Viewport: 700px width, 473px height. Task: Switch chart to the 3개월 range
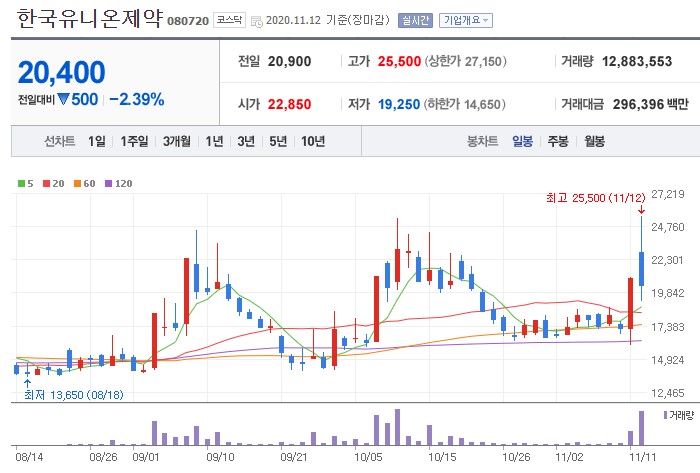[x=176, y=141]
